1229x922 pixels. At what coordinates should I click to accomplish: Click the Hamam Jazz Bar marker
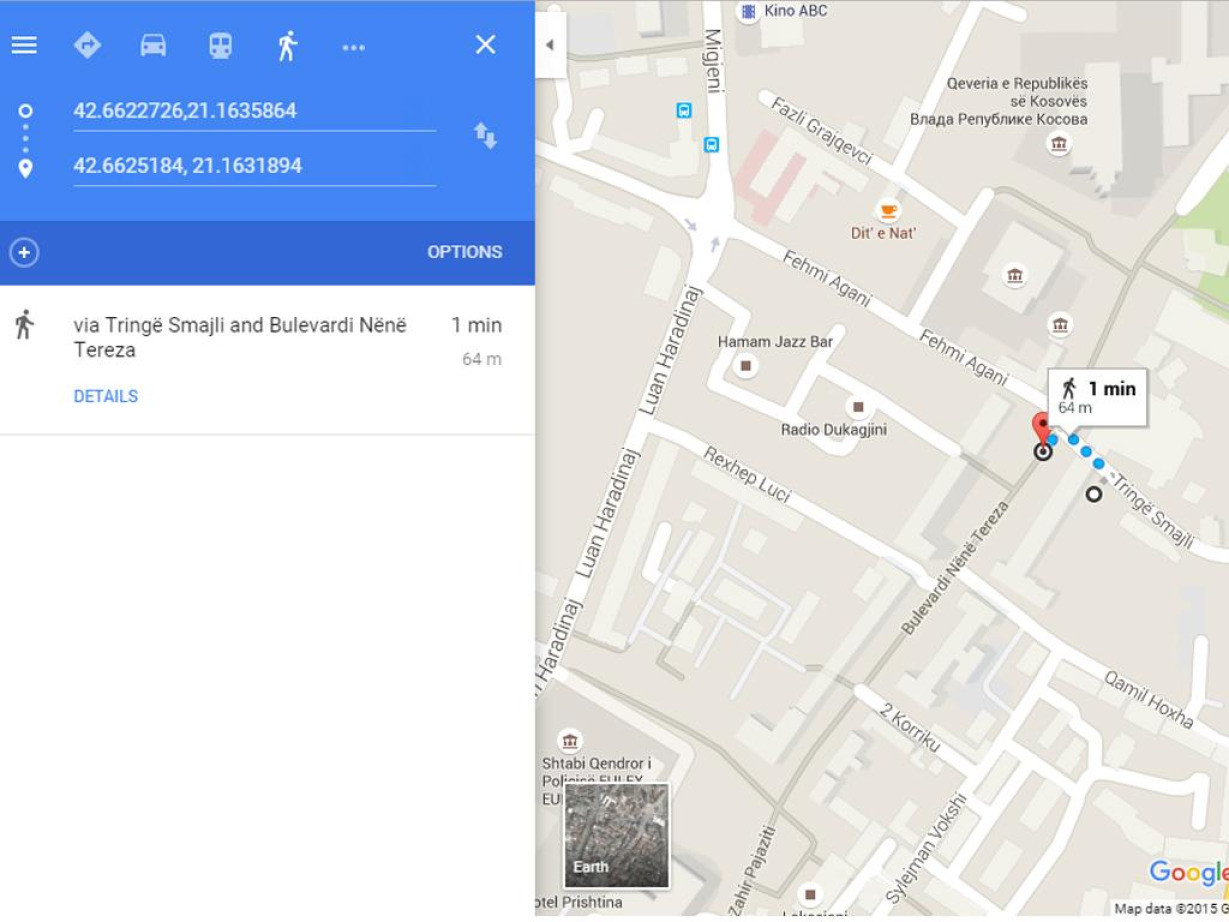point(744,366)
